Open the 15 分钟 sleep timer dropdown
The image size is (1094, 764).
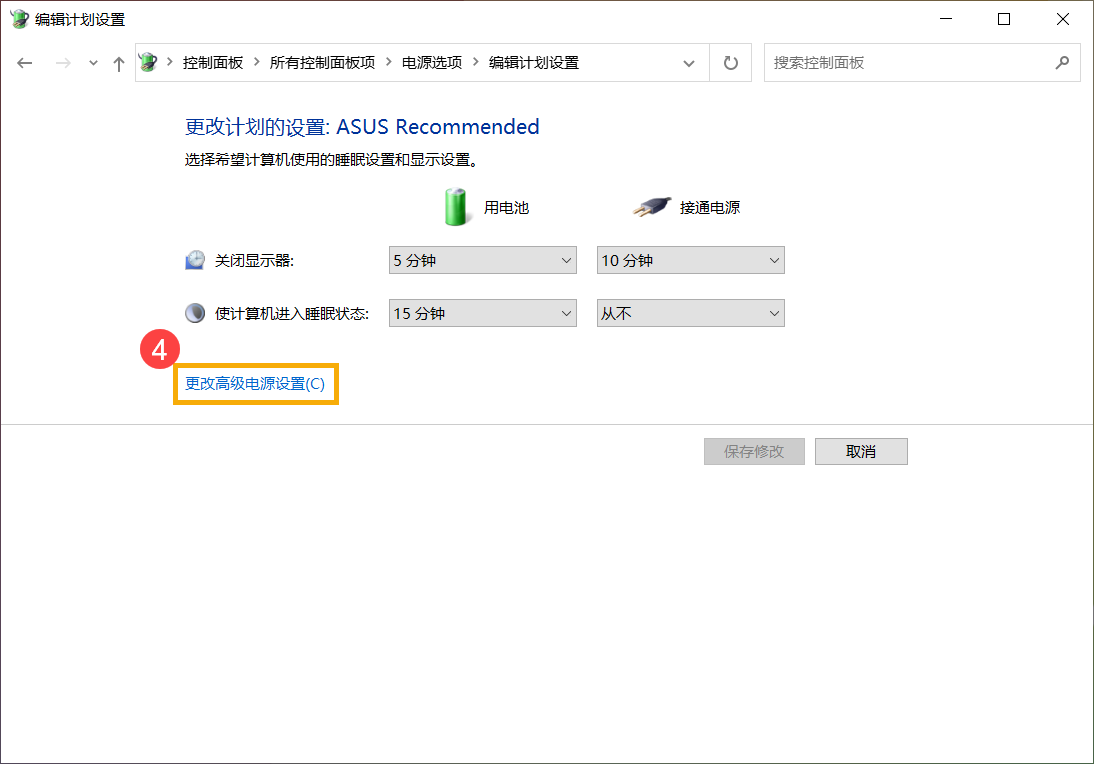tap(482, 312)
